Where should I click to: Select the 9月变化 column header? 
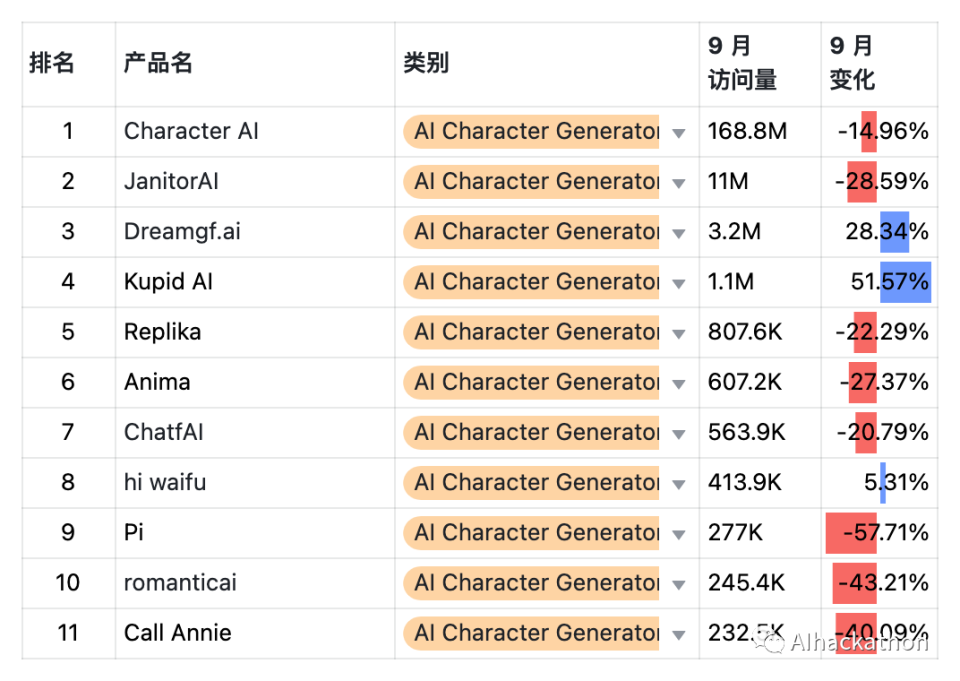coord(852,64)
